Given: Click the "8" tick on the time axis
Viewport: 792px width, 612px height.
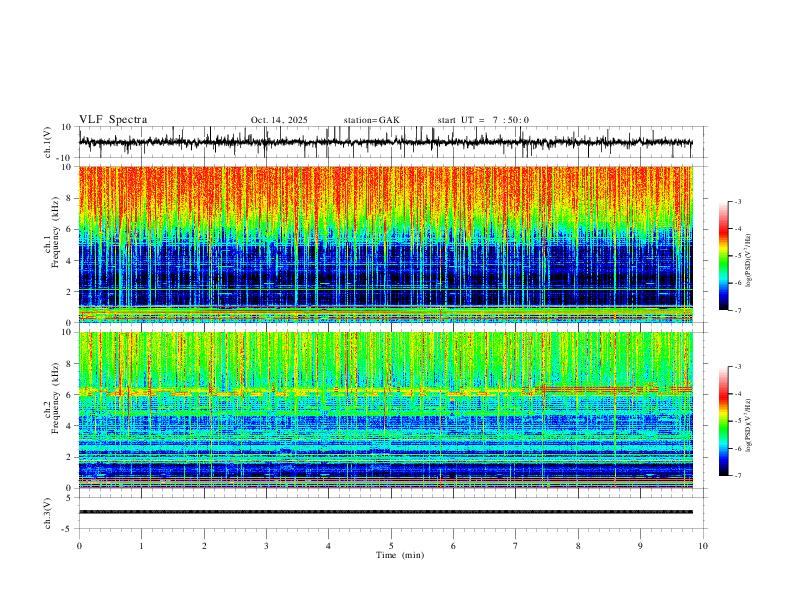Looking at the screenshot, I should point(578,546).
